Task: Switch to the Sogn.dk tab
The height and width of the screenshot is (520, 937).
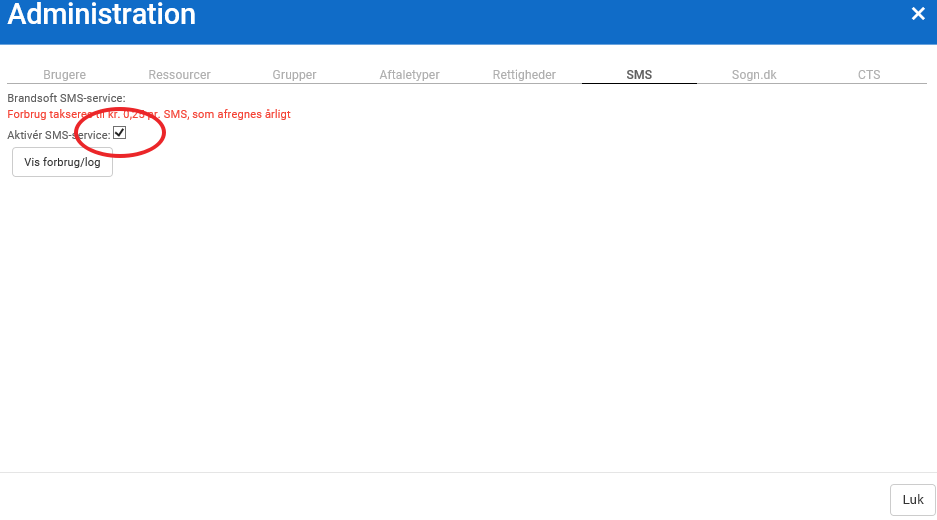Action: pos(754,75)
